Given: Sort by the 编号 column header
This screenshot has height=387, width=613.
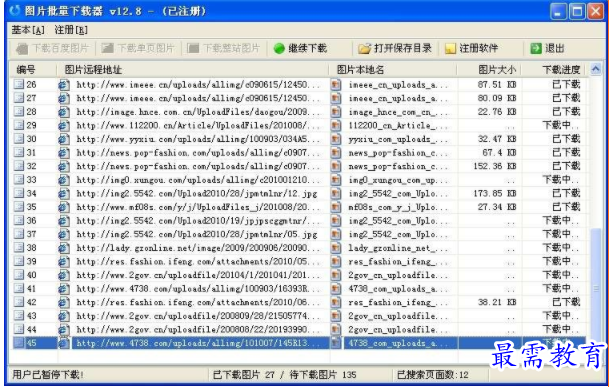Looking at the screenshot, I should pos(26,70).
